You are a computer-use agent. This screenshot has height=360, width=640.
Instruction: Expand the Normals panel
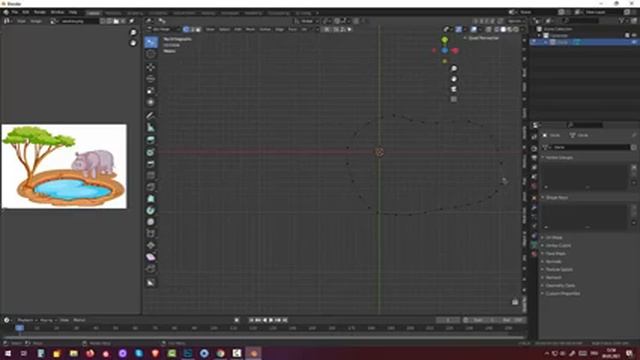click(x=552, y=262)
